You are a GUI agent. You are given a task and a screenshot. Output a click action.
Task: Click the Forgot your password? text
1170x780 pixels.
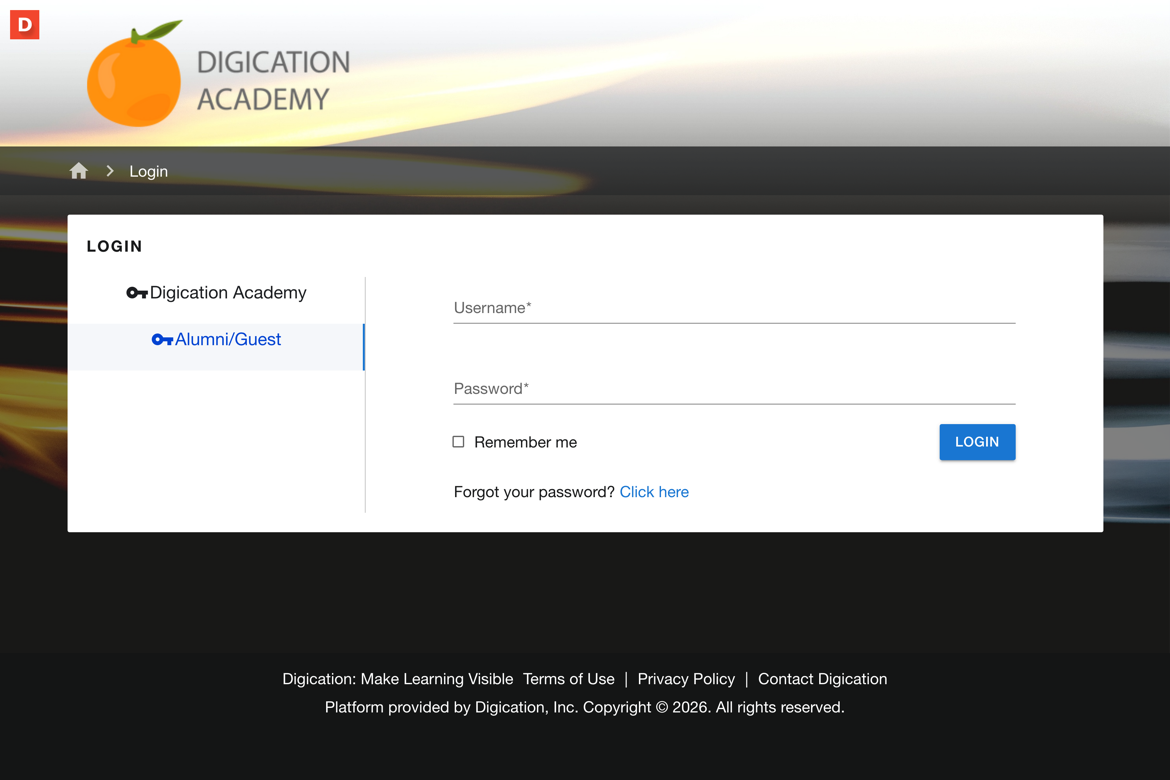coord(534,492)
